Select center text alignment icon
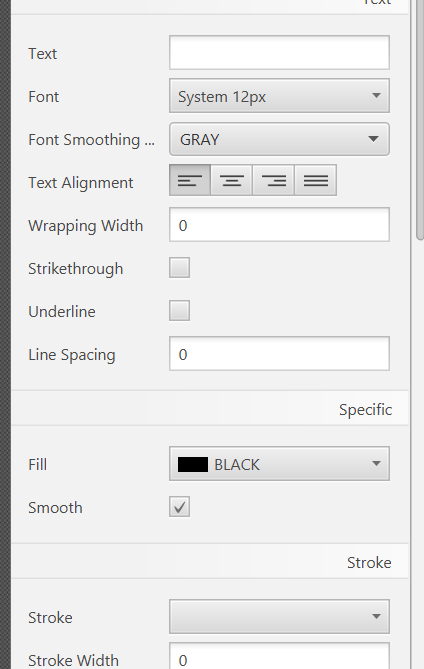The image size is (424, 669). pyautogui.click(x=231, y=180)
